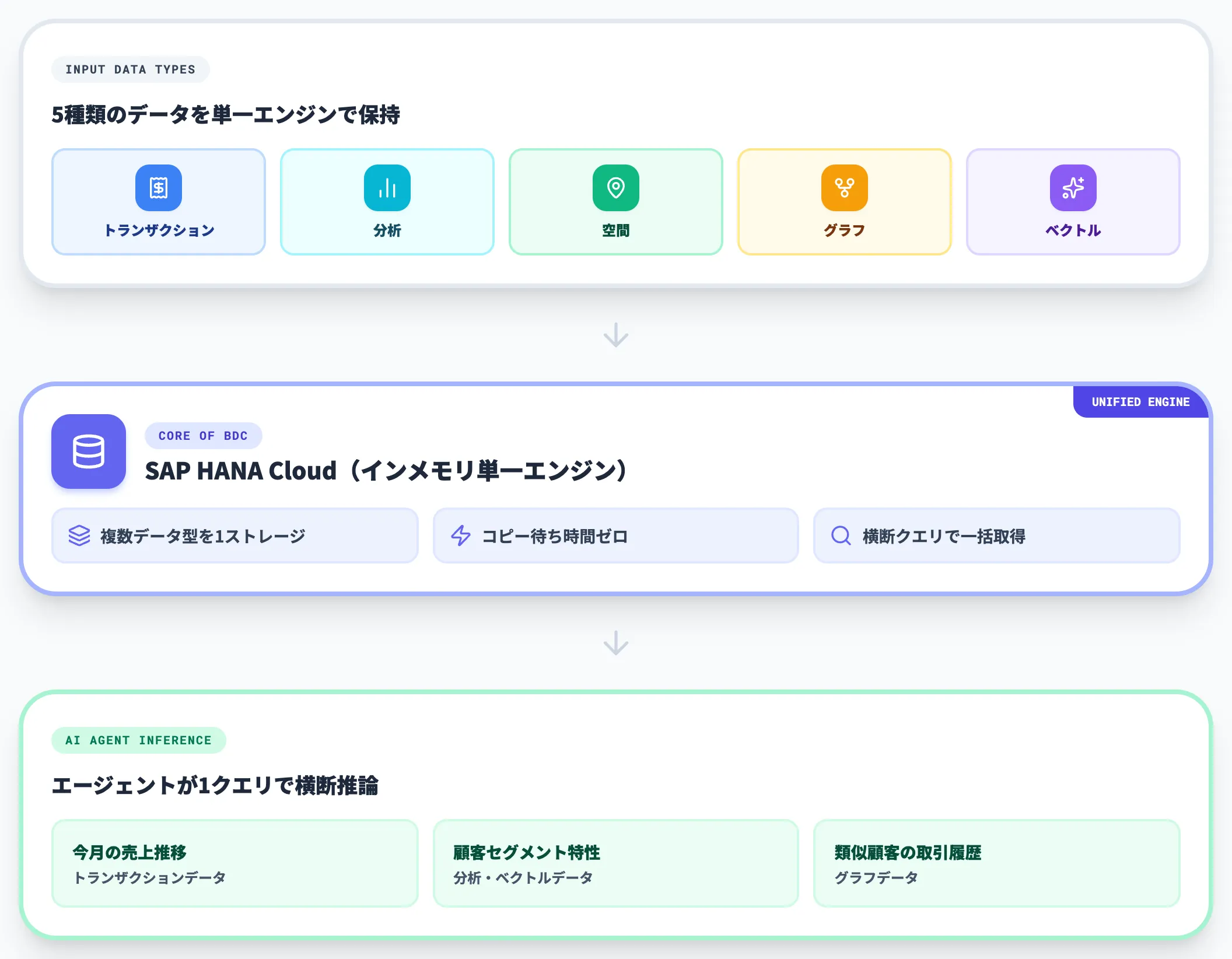Click the 横断クエリで一括取得 text
The image size is (1232, 959).
944,536
